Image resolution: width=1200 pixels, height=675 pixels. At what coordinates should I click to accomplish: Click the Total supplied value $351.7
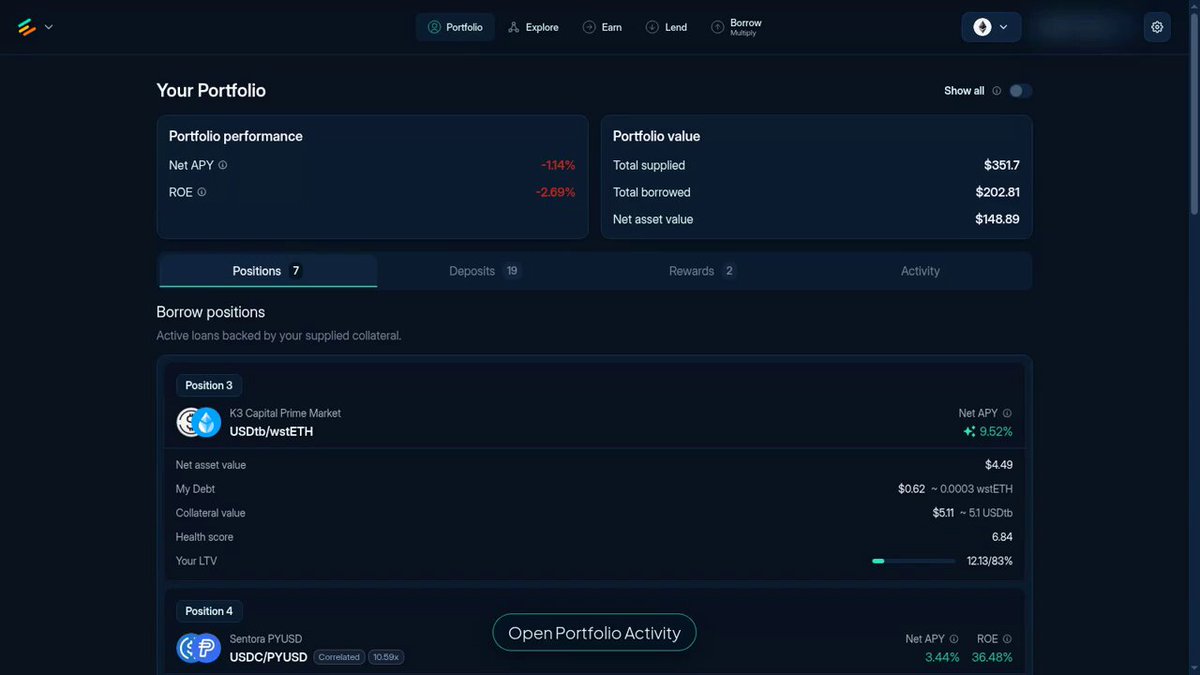pos(1001,165)
